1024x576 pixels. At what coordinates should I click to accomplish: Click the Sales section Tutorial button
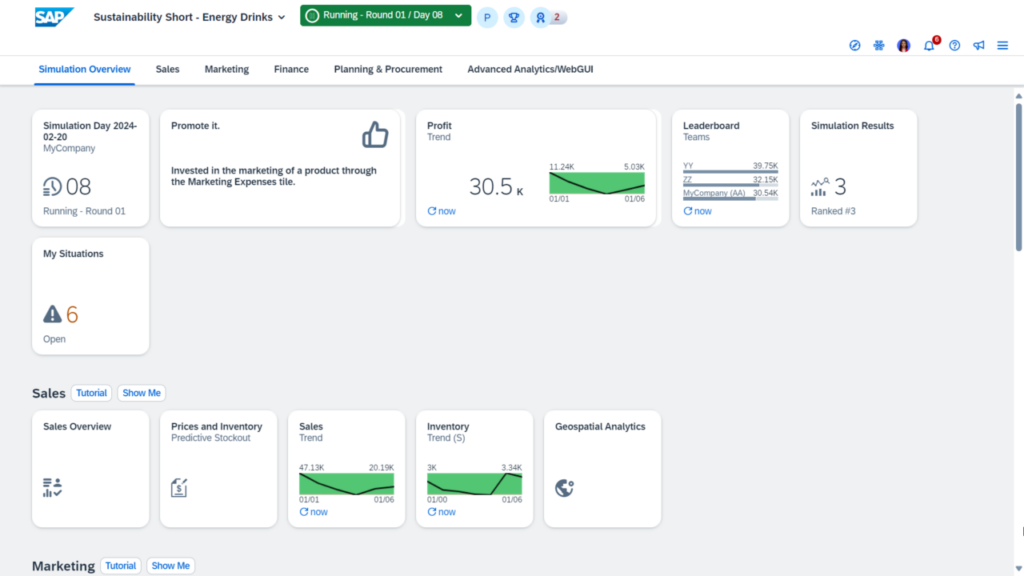[x=91, y=393]
